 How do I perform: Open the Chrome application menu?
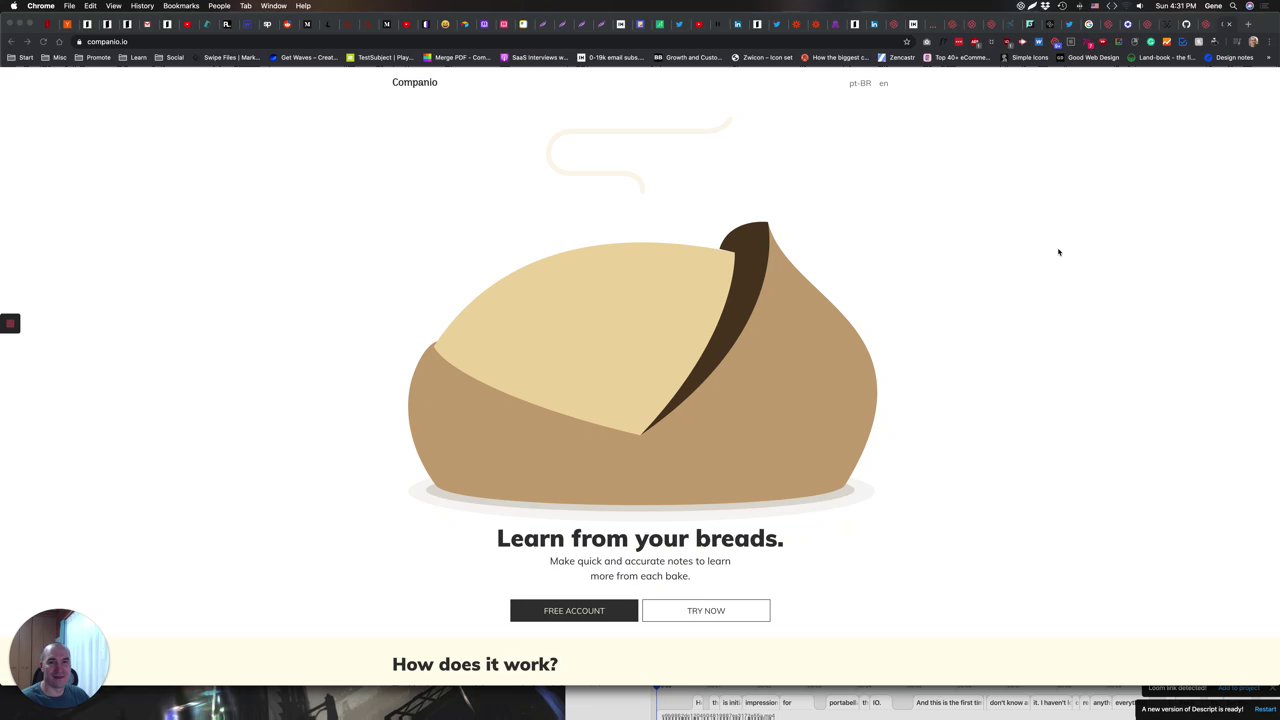pos(41,6)
